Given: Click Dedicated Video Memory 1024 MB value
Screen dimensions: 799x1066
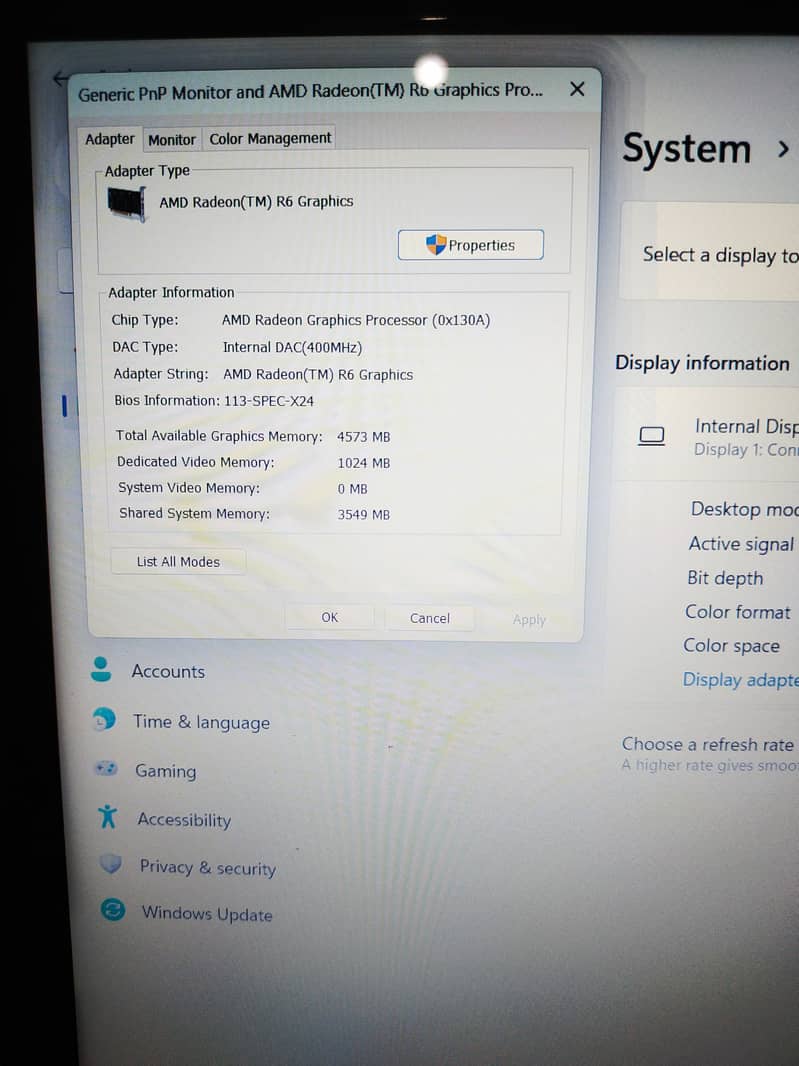Looking at the screenshot, I should (x=364, y=463).
